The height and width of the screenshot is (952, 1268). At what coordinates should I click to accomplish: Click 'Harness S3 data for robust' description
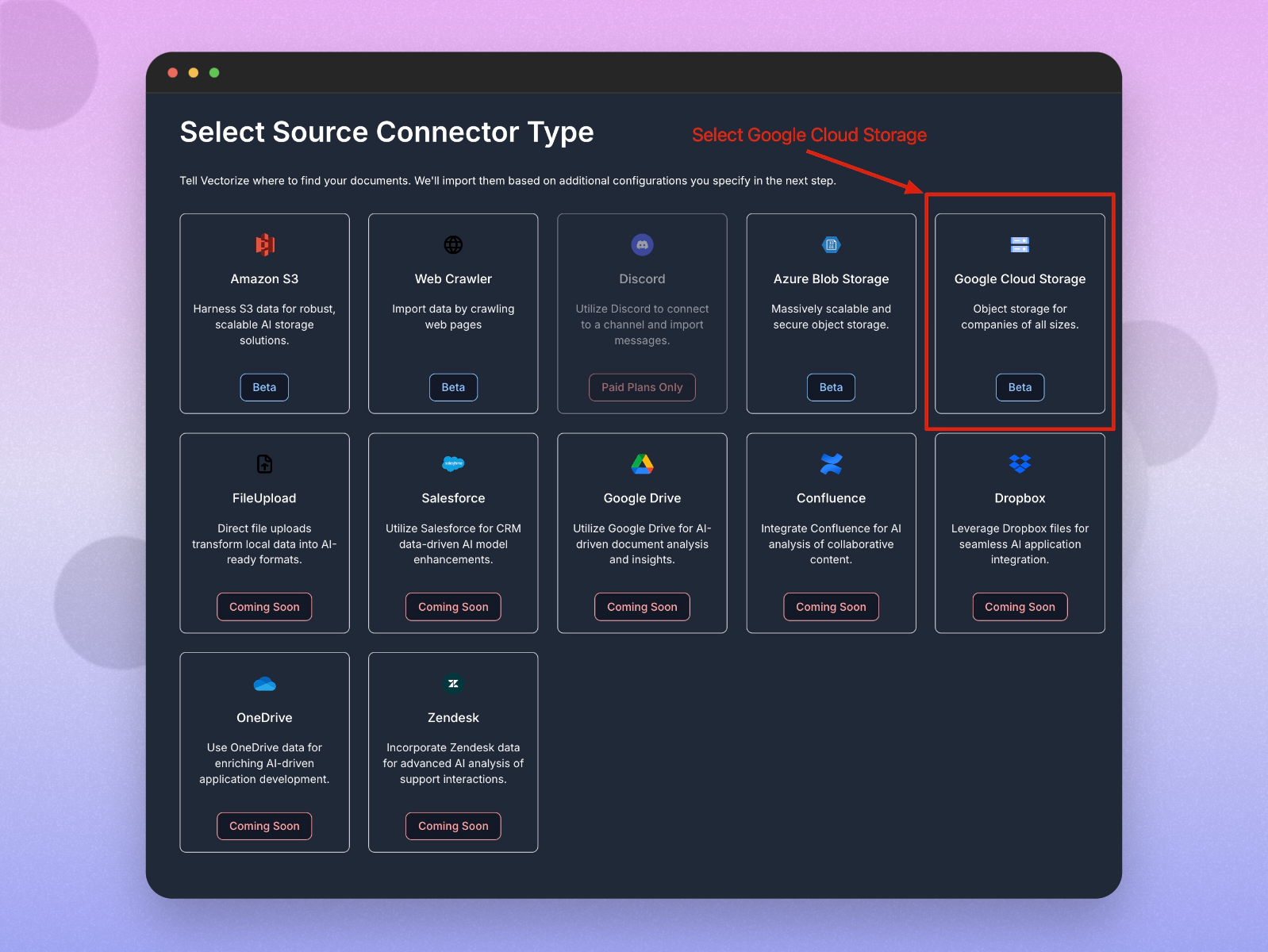click(264, 324)
